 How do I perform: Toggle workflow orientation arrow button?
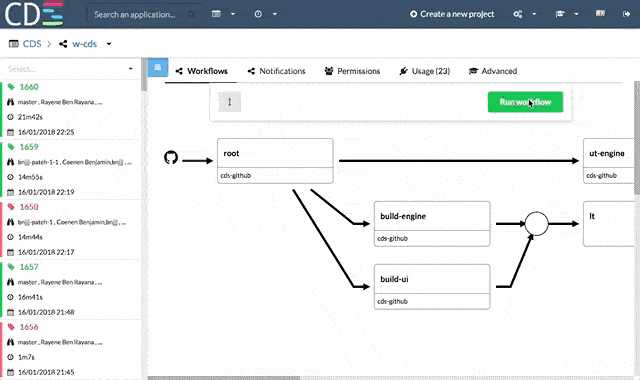[x=229, y=102]
